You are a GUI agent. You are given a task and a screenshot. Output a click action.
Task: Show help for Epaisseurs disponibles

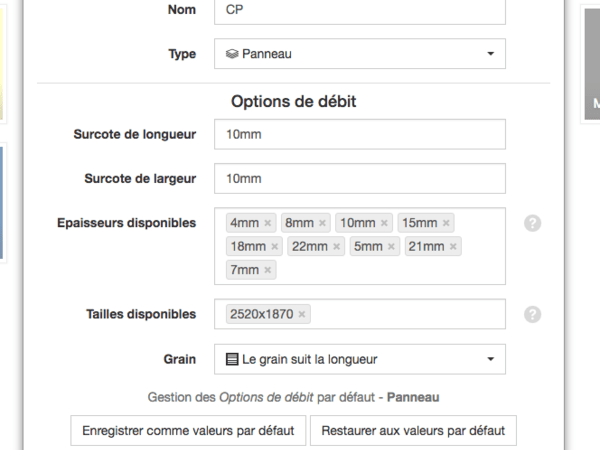(x=533, y=223)
